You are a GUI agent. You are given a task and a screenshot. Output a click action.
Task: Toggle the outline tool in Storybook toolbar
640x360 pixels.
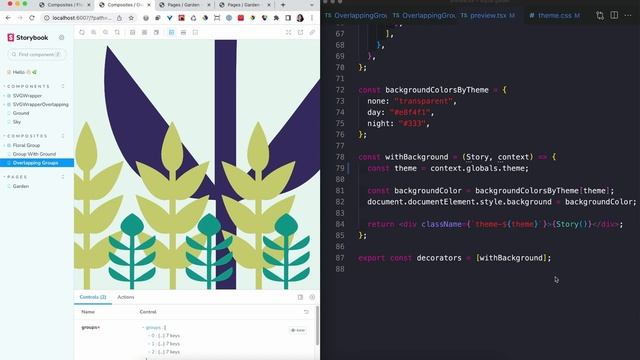pos(183,32)
